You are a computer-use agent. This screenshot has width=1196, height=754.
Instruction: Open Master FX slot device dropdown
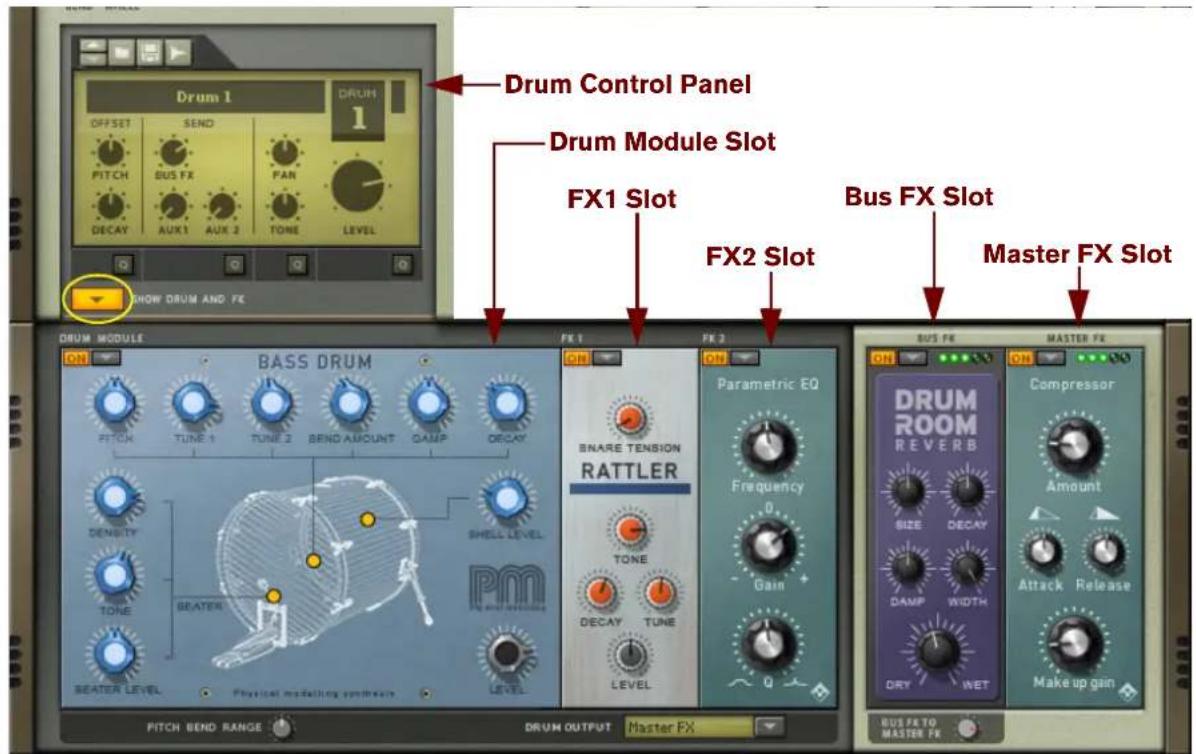pyautogui.click(x=1050, y=358)
